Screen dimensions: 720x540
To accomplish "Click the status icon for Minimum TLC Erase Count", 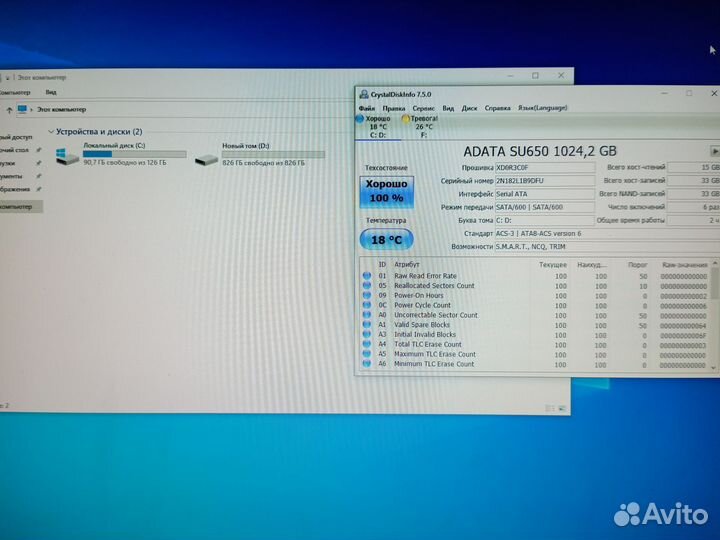I will click(x=366, y=364).
